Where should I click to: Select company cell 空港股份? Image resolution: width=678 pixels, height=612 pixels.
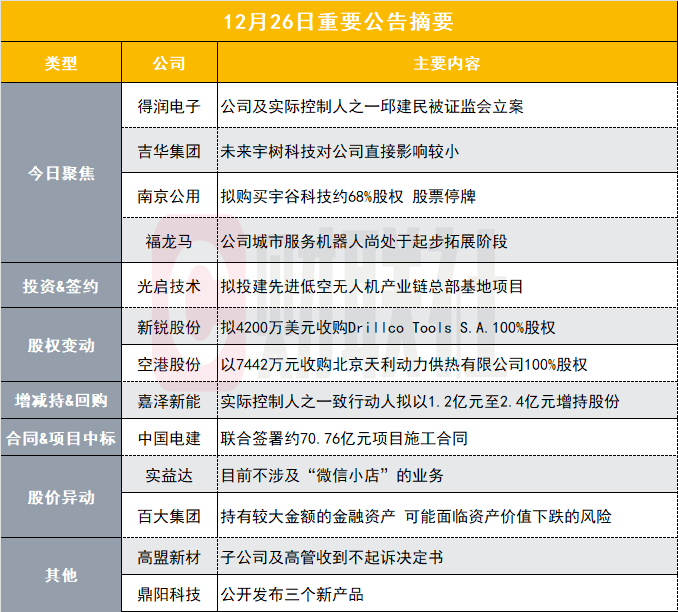coord(169,364)
